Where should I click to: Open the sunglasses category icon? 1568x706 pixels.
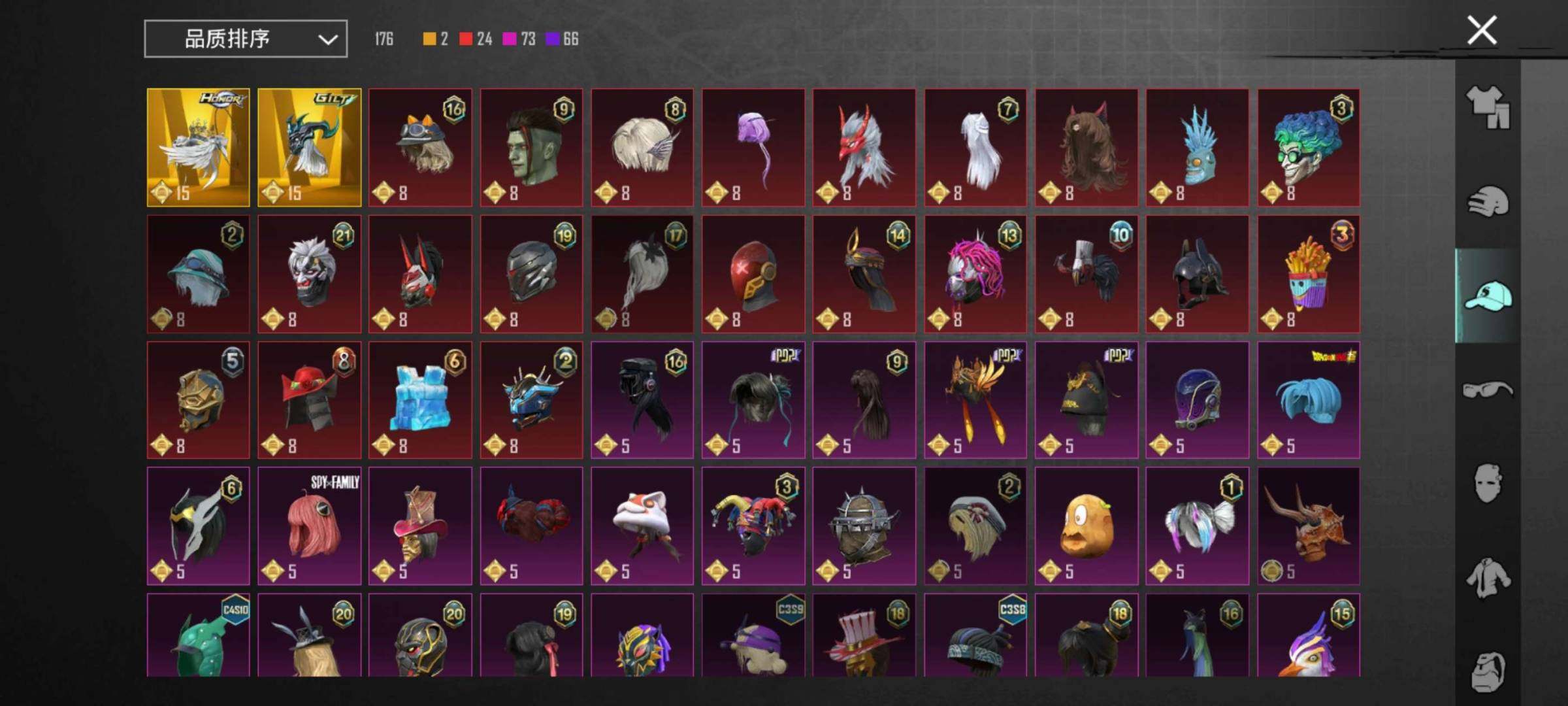(1488, 390)
